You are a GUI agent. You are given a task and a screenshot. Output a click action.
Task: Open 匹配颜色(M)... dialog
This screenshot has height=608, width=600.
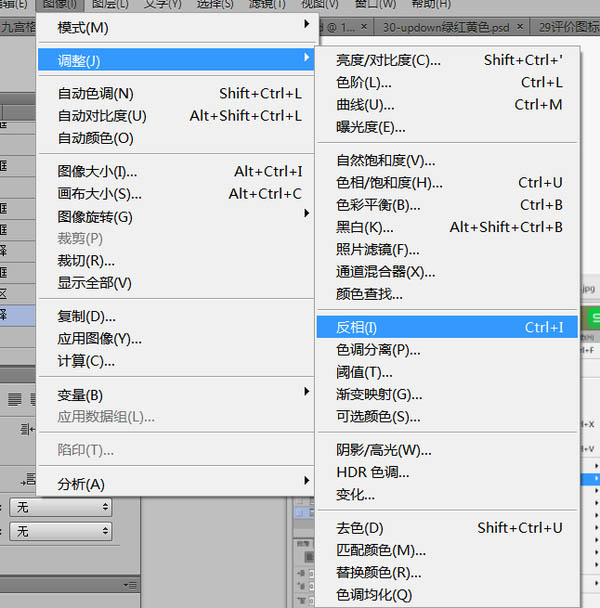[x=447, y=550]
